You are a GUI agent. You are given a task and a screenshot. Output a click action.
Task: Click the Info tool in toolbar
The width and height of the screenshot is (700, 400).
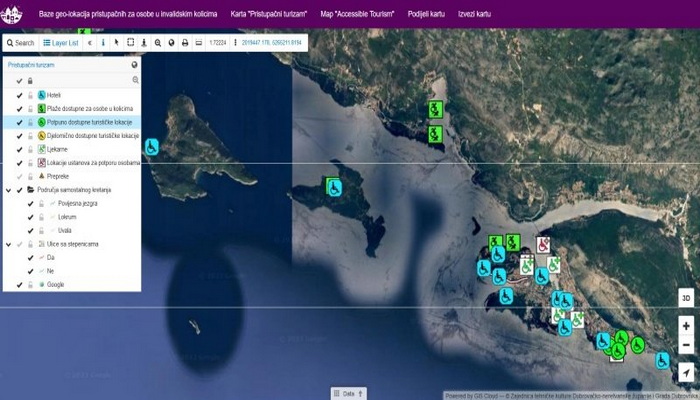[103, 43]
